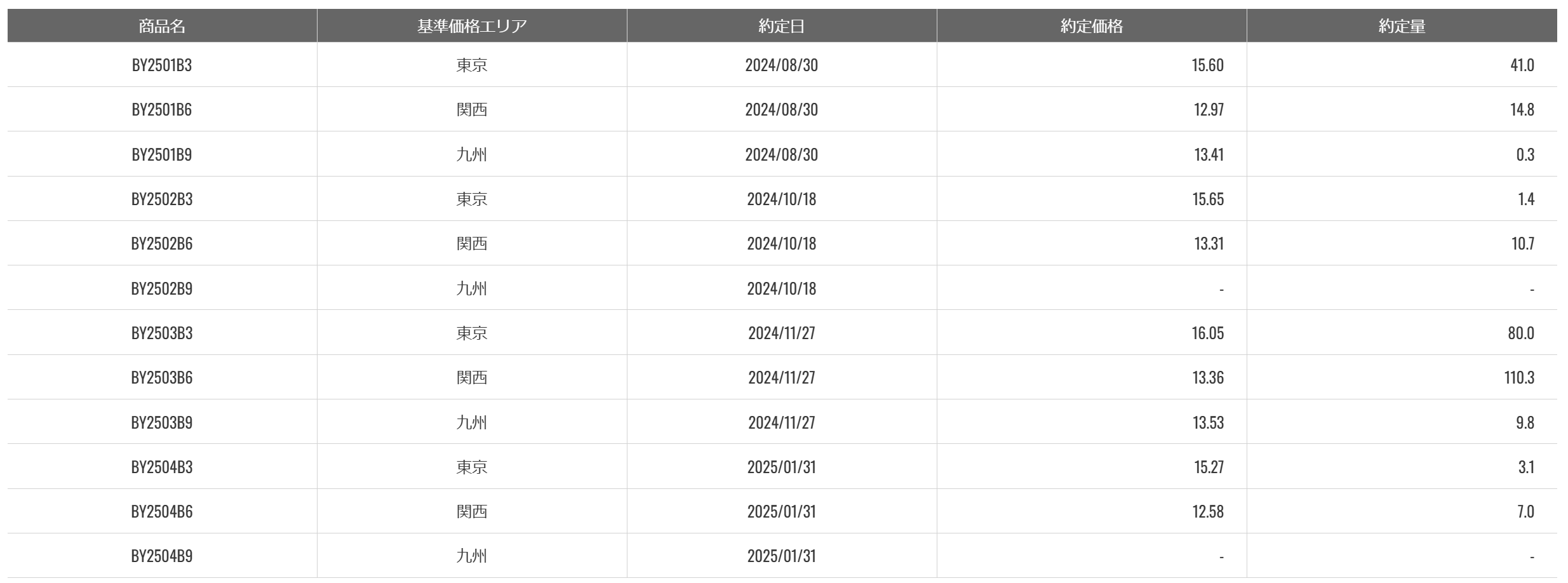Select the BY2502B9 product name
1568x583 pixels.
coord(162,288)
